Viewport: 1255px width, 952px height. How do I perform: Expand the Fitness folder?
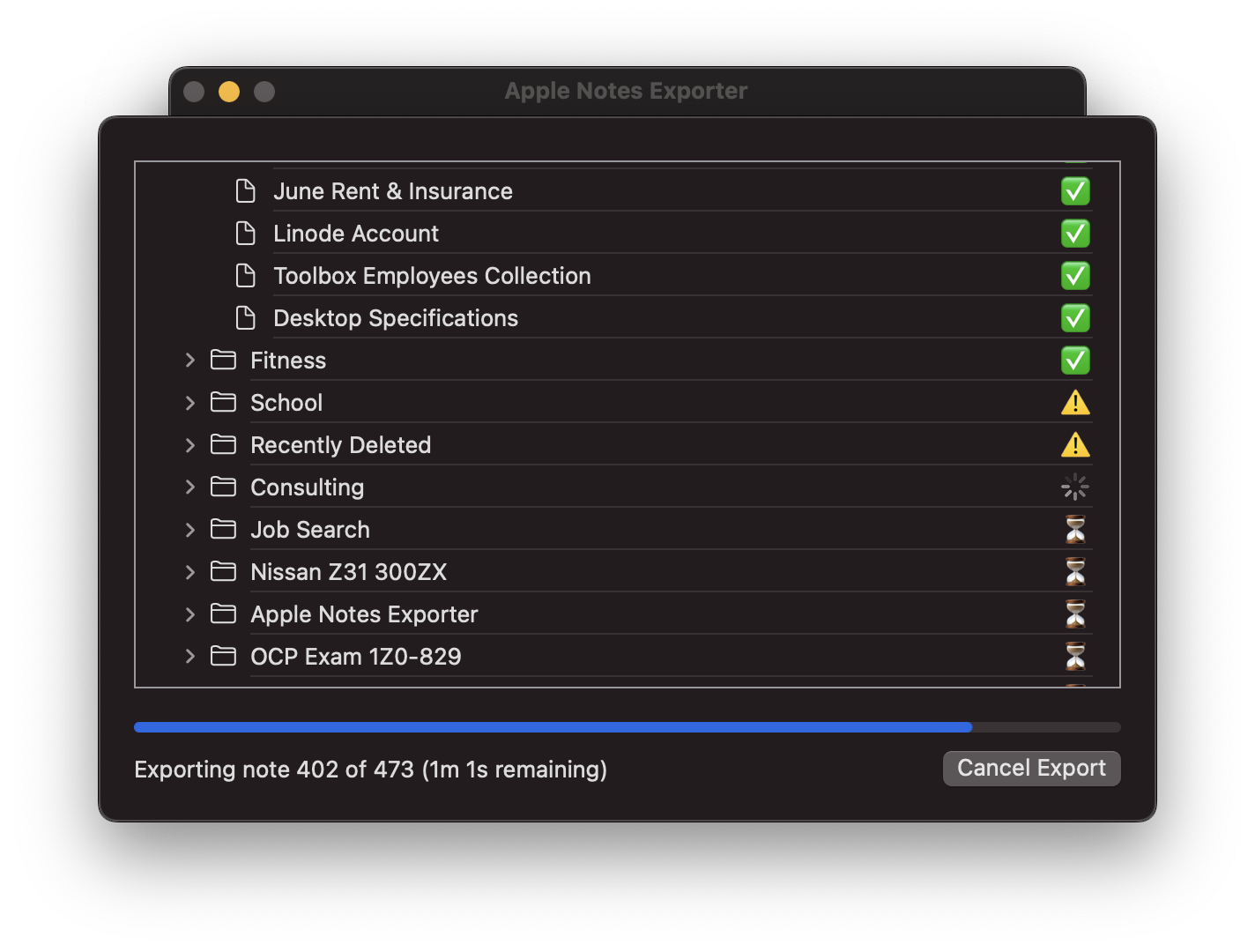point(189,360)
